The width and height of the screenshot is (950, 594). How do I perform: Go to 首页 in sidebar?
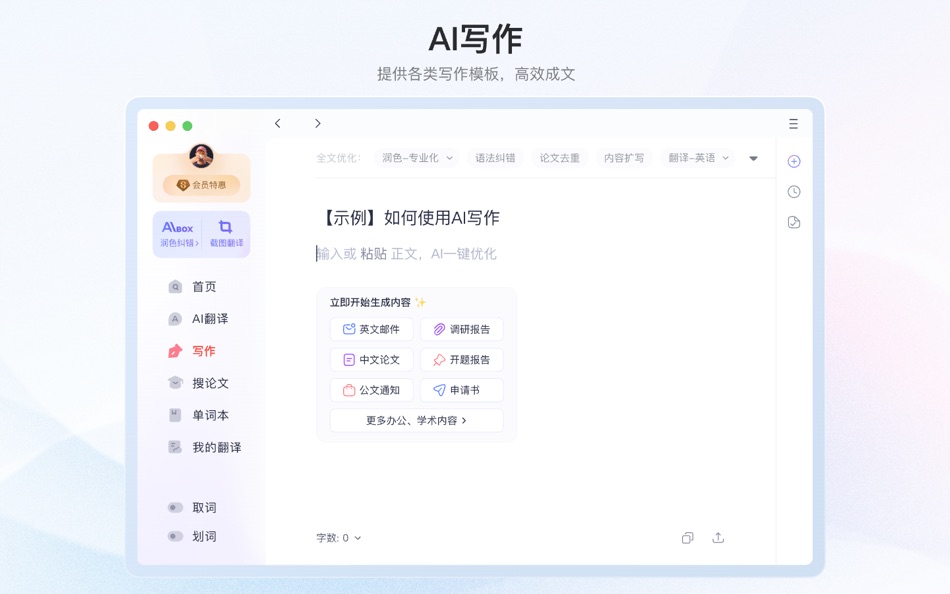[x=204, y=287]
